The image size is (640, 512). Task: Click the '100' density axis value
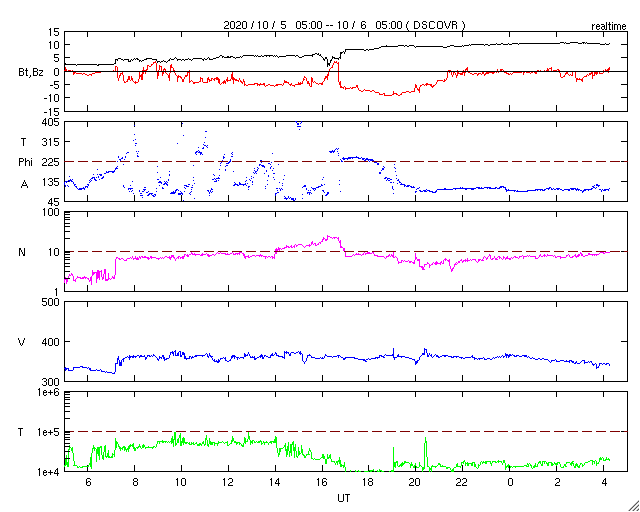tap(52, 212)
